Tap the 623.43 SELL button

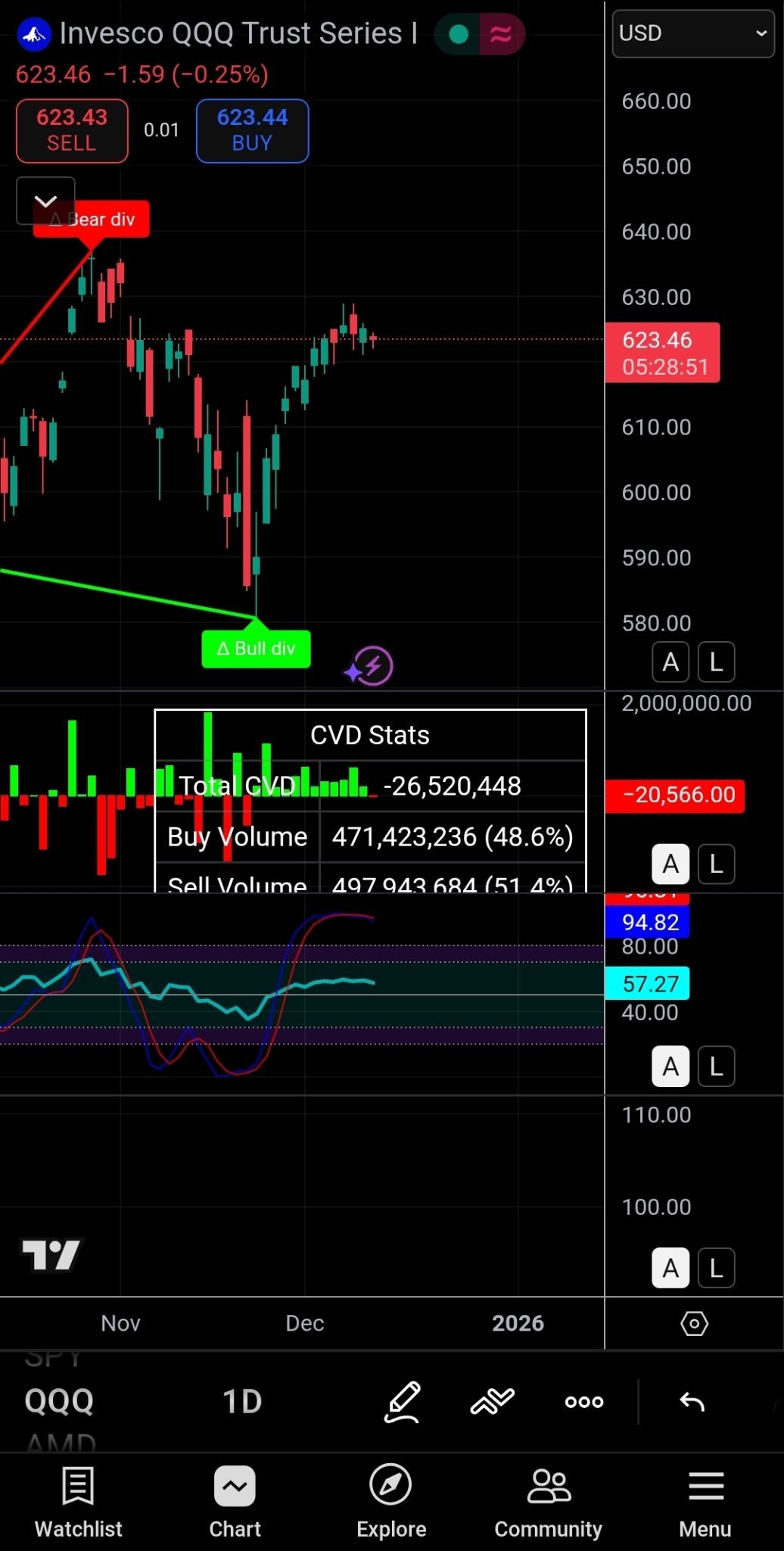(72, 130)
